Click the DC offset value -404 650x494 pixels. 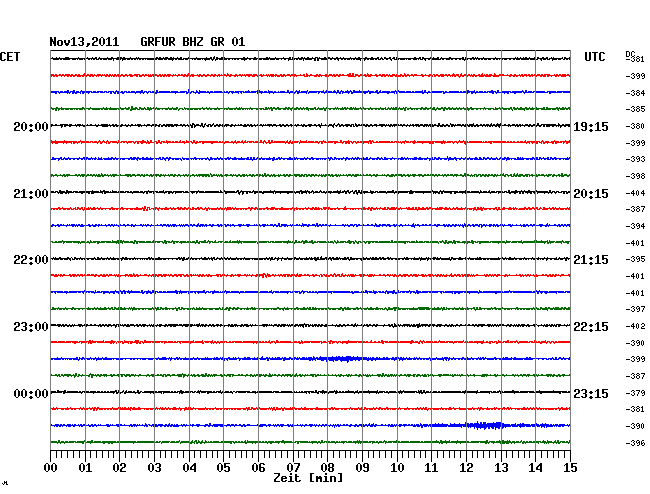(635, 193)
